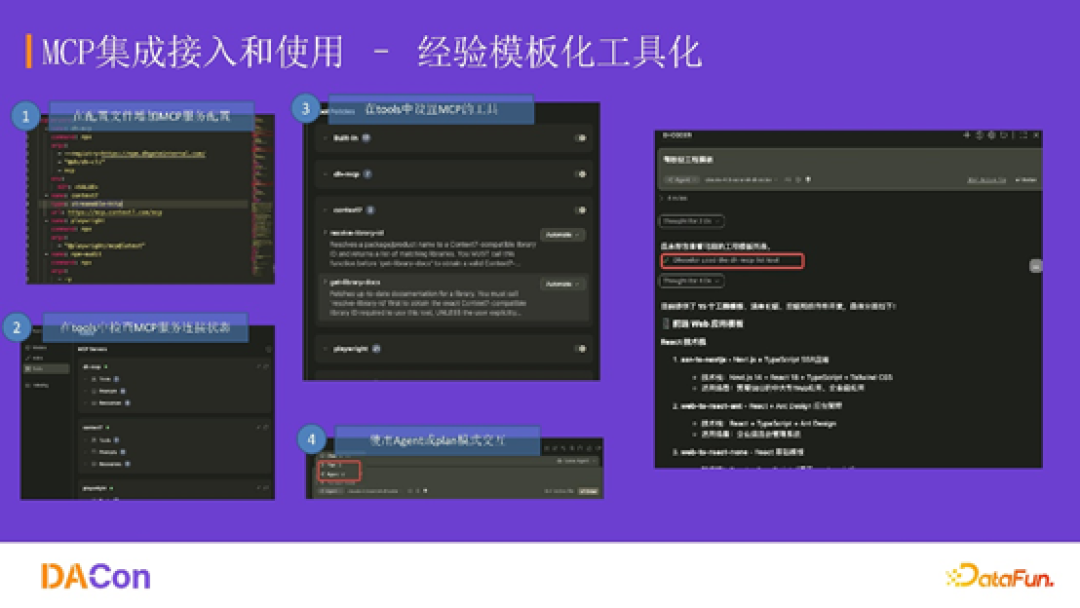
Task: Click the scroll-to-bottom button in chat panel
Action: click(x=1035, y=266)
